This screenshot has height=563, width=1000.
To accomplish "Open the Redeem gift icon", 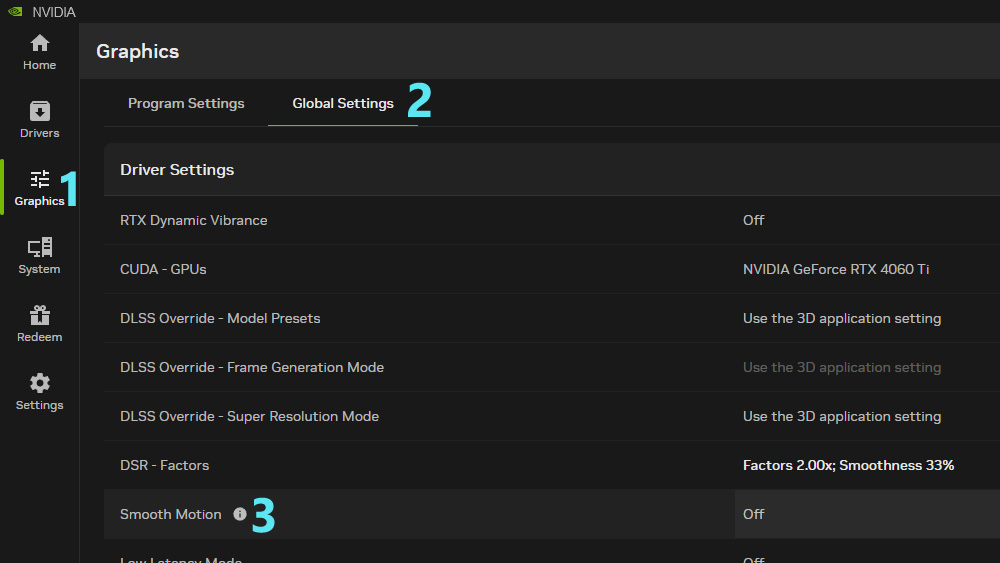I will click(x=40, y=316).
